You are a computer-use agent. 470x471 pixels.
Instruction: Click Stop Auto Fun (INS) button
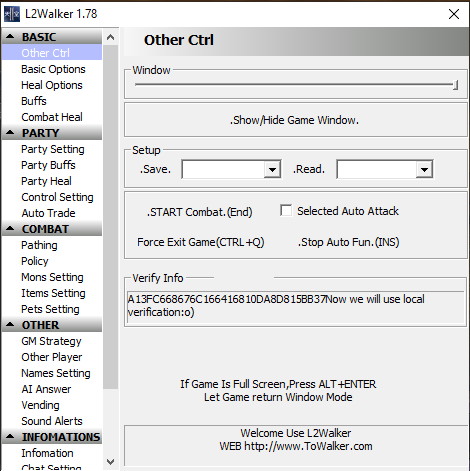pos(348,242)
